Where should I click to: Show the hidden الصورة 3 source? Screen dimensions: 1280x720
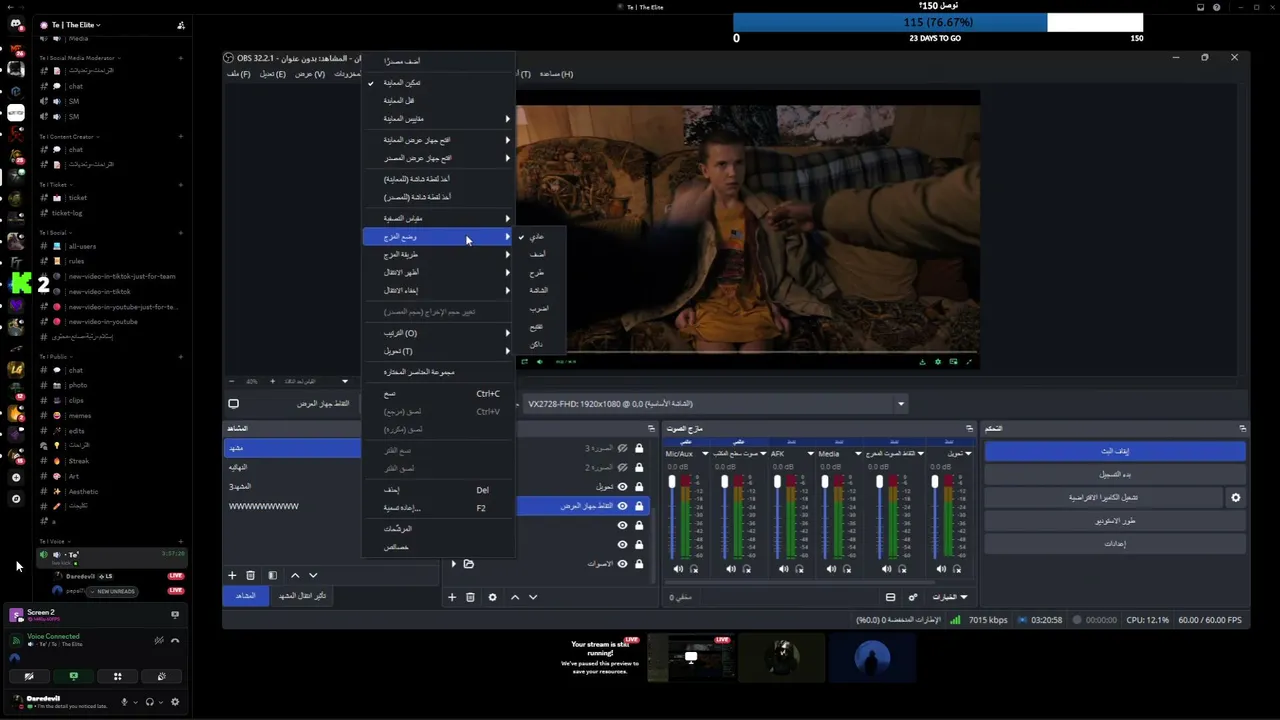pyautogui.click(x=622, y=448)
